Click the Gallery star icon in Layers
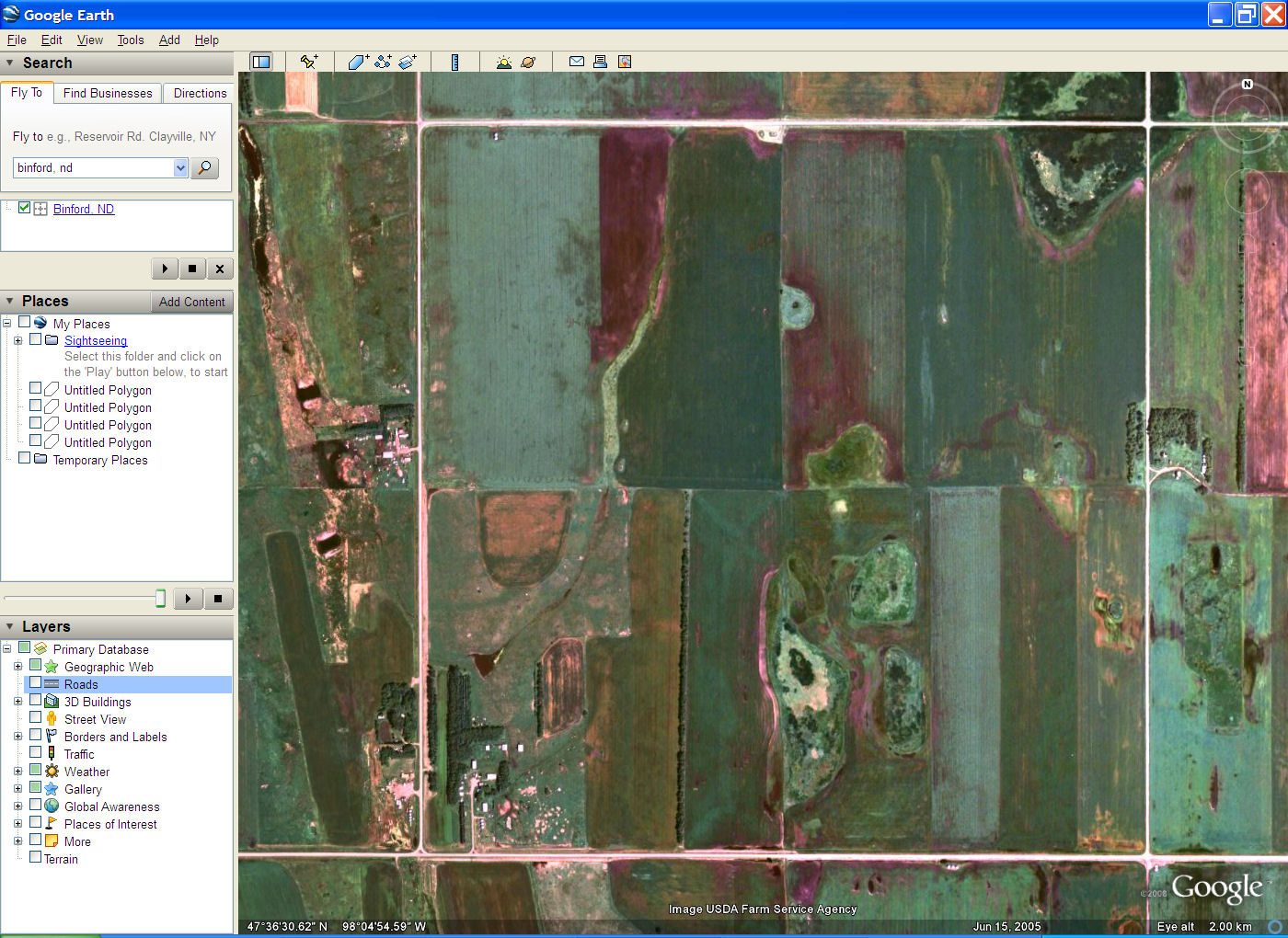Screen dimensions: 1288x938 [x=52, y=789]
